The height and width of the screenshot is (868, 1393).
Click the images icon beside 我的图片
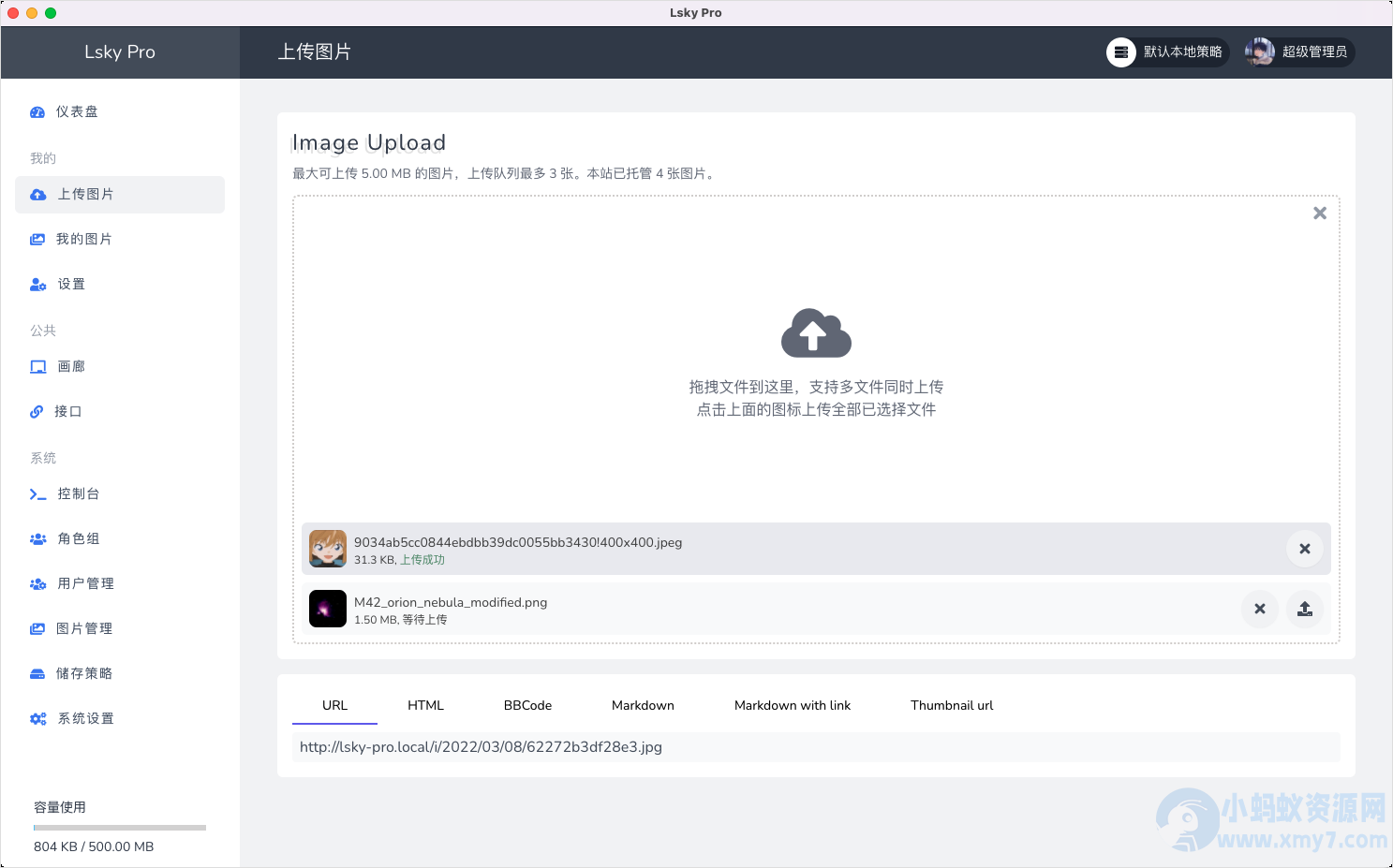37,240
